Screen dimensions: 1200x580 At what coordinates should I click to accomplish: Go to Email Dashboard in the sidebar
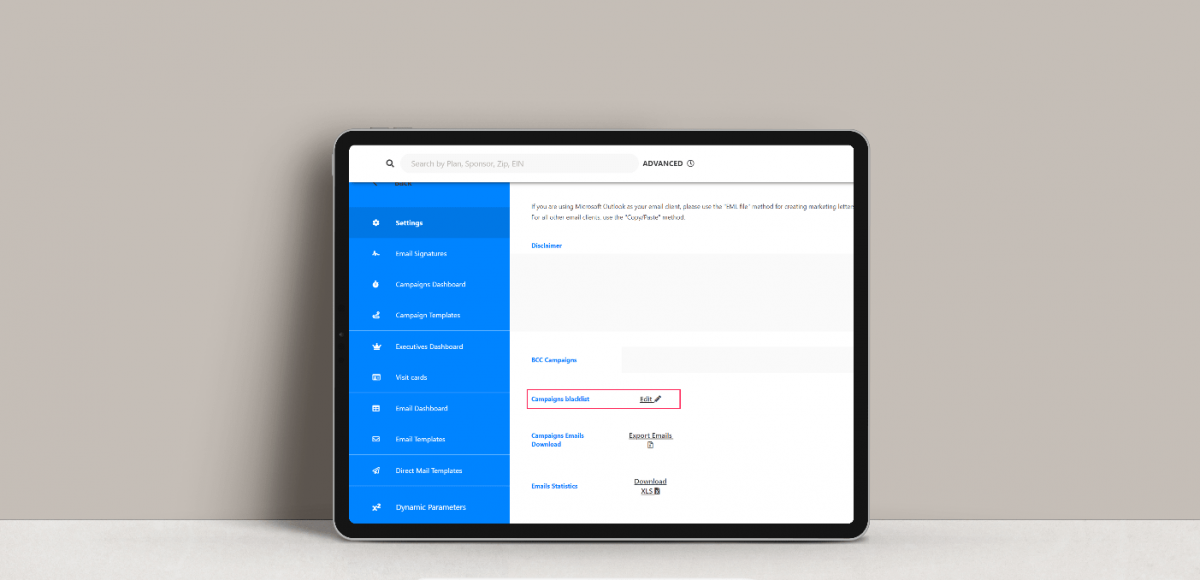click(x=421, y=409)
